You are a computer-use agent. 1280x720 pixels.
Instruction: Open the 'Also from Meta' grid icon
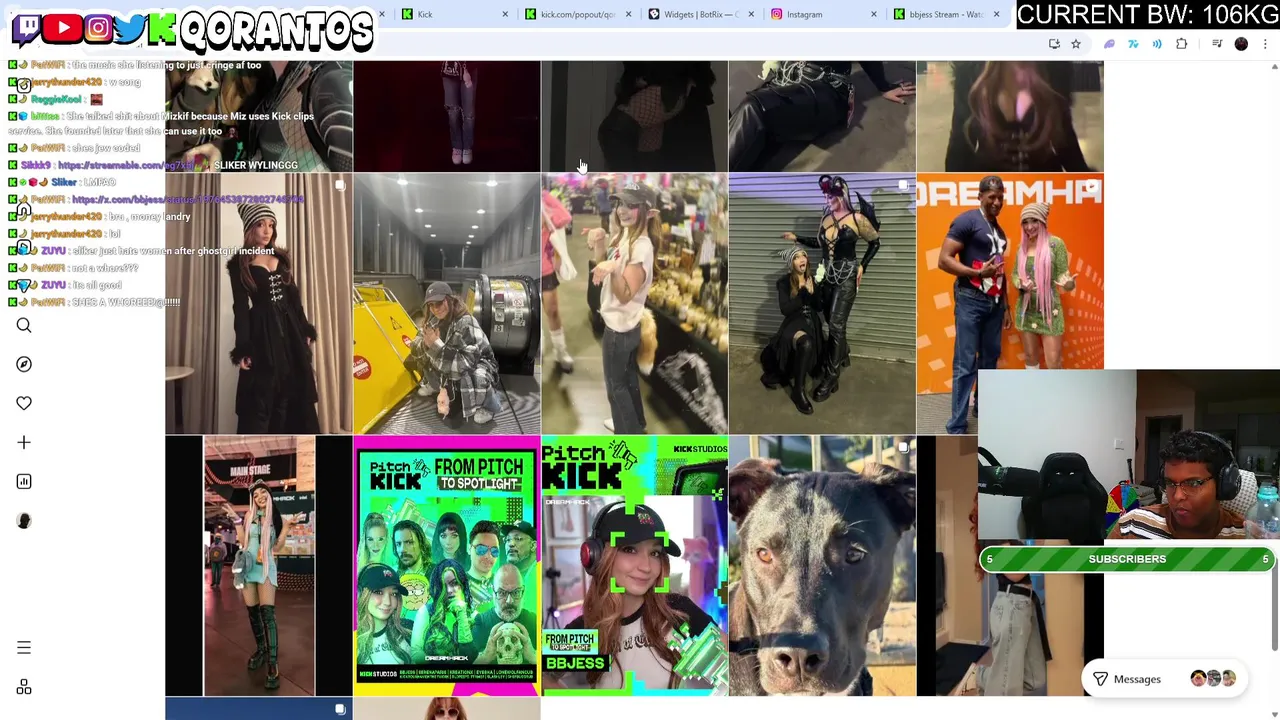(24, 687)
